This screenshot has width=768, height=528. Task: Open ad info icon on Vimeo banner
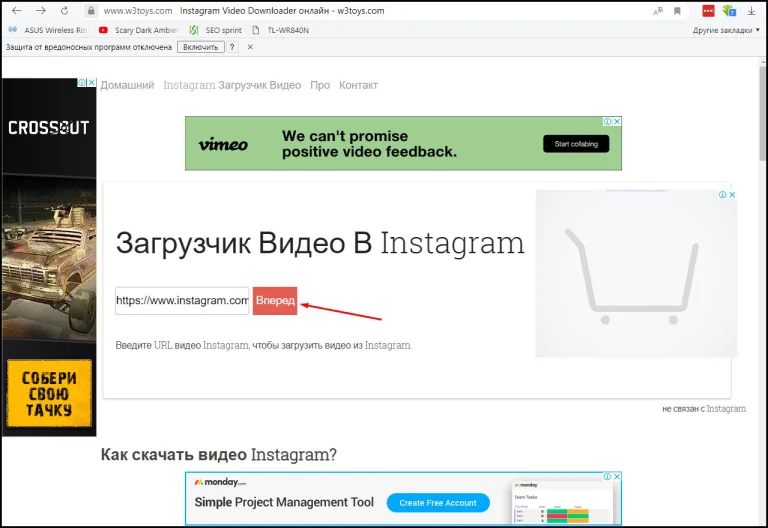tap(607, 121)
